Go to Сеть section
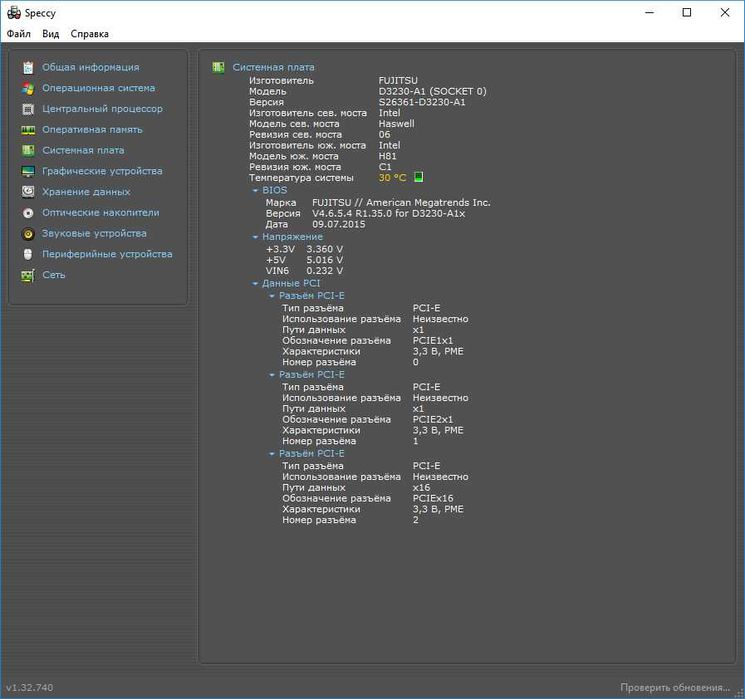Image resolution: width=745 pixels, height=699 pixels. coord(54,275)
